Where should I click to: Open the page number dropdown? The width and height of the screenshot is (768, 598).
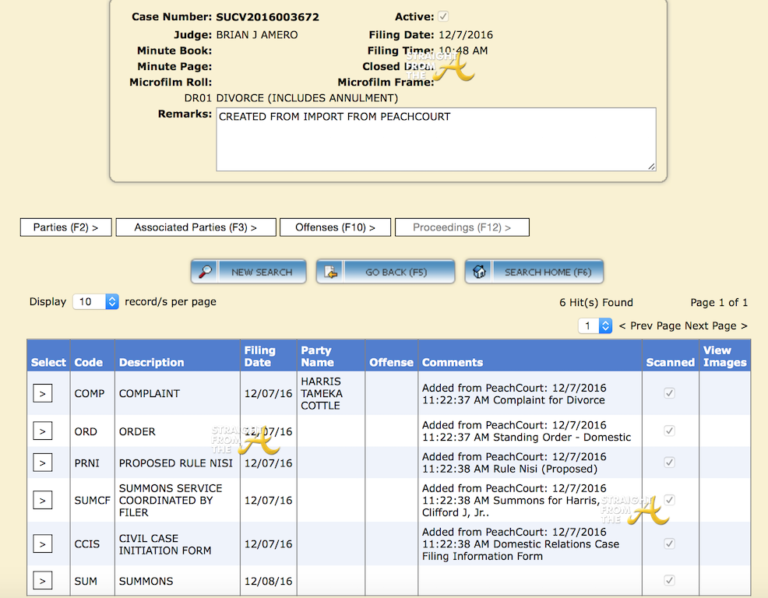tap(595, 326)
